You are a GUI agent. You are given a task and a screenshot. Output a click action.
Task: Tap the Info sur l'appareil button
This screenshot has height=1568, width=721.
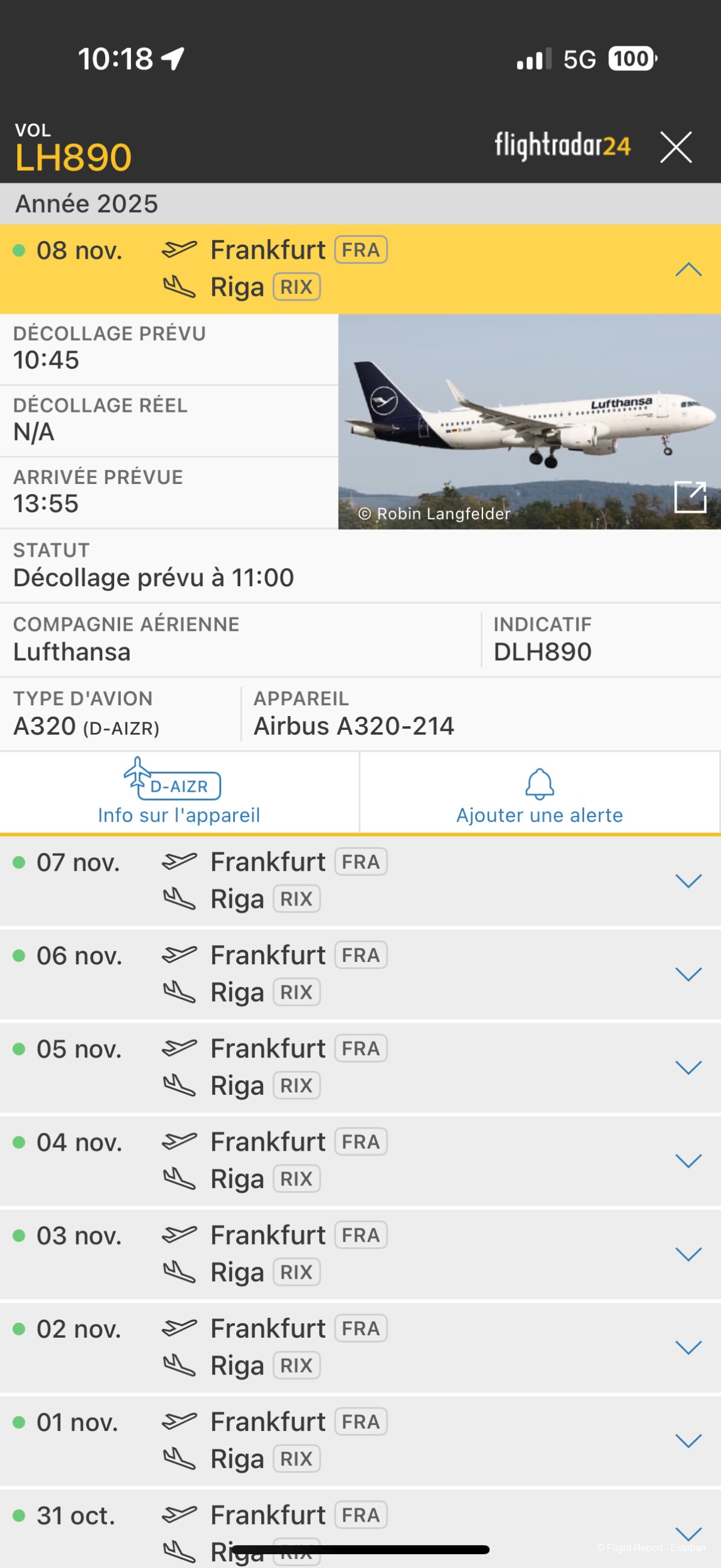(179, 815)
